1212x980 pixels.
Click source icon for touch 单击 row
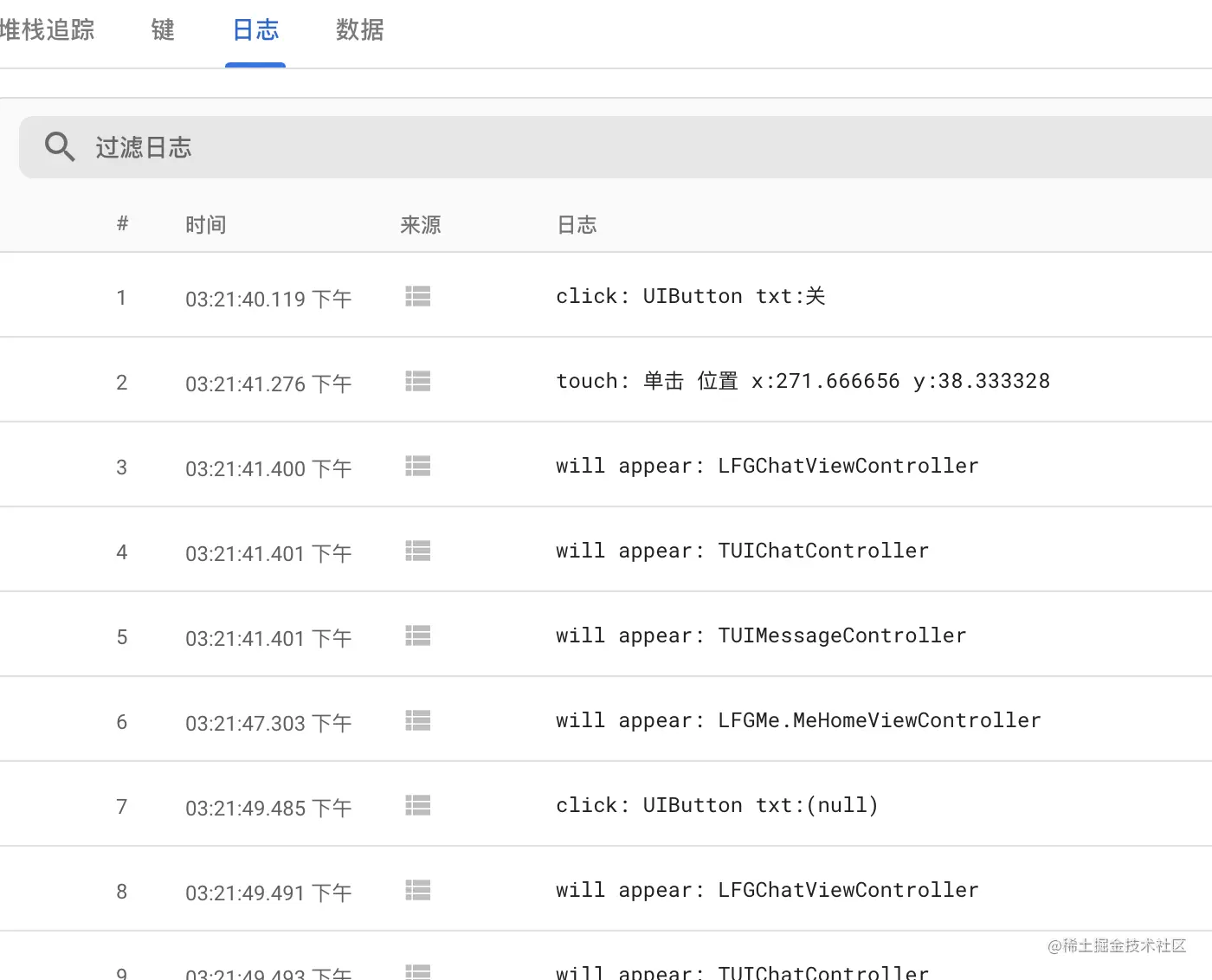(418, 382)
